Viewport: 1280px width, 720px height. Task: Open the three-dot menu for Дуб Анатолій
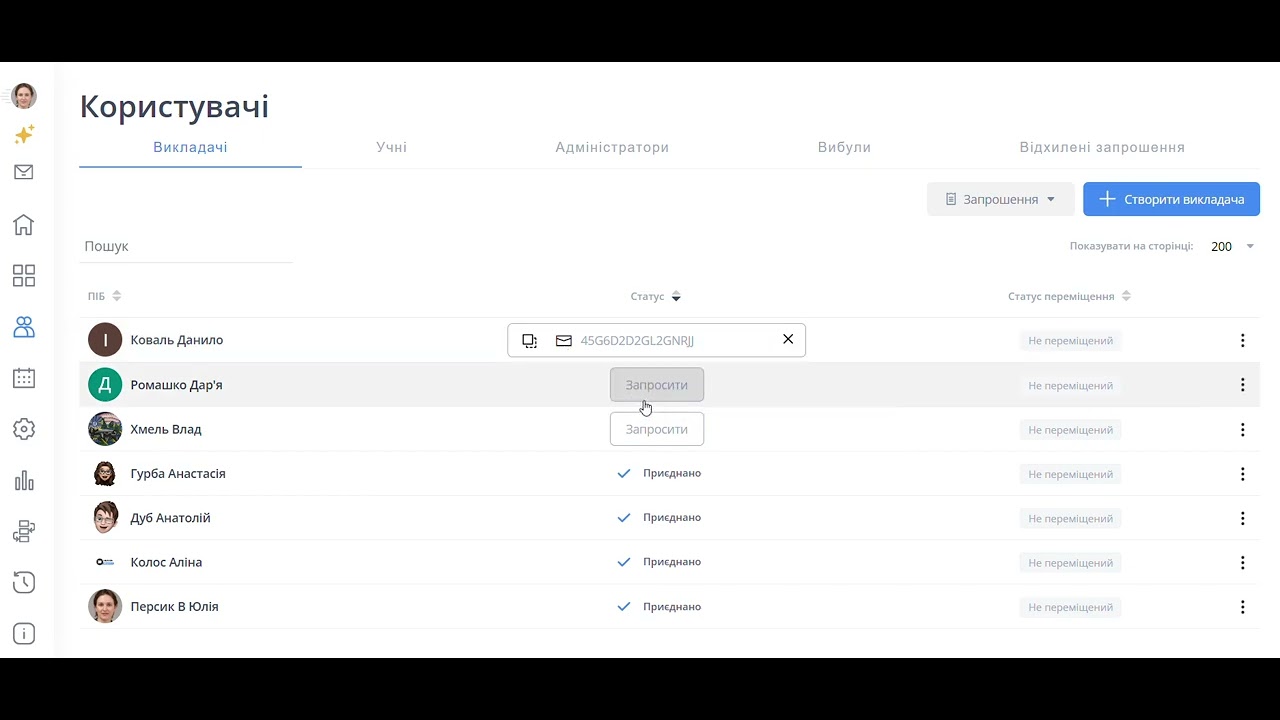click(x=1242, y=518)
